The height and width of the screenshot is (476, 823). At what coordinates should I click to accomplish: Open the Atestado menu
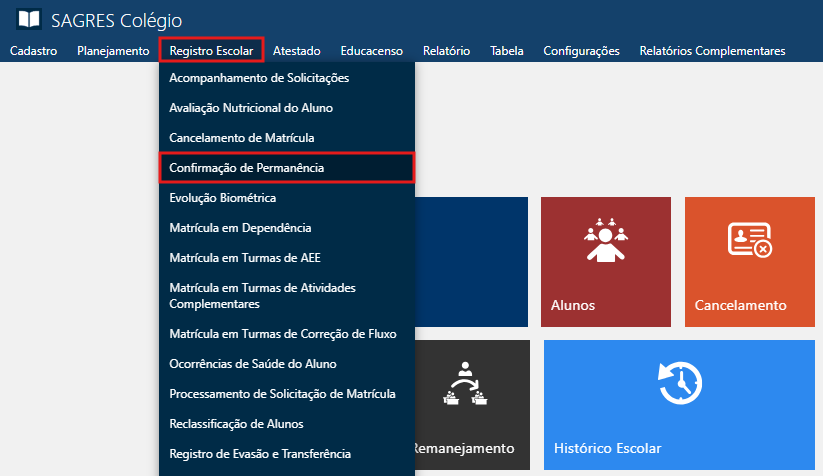pyautogui.click(x=296, y=51)
